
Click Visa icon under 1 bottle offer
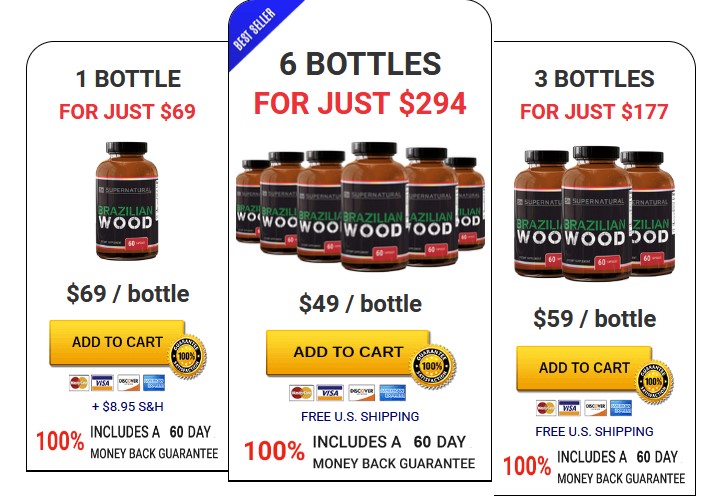tap(102, 383)
